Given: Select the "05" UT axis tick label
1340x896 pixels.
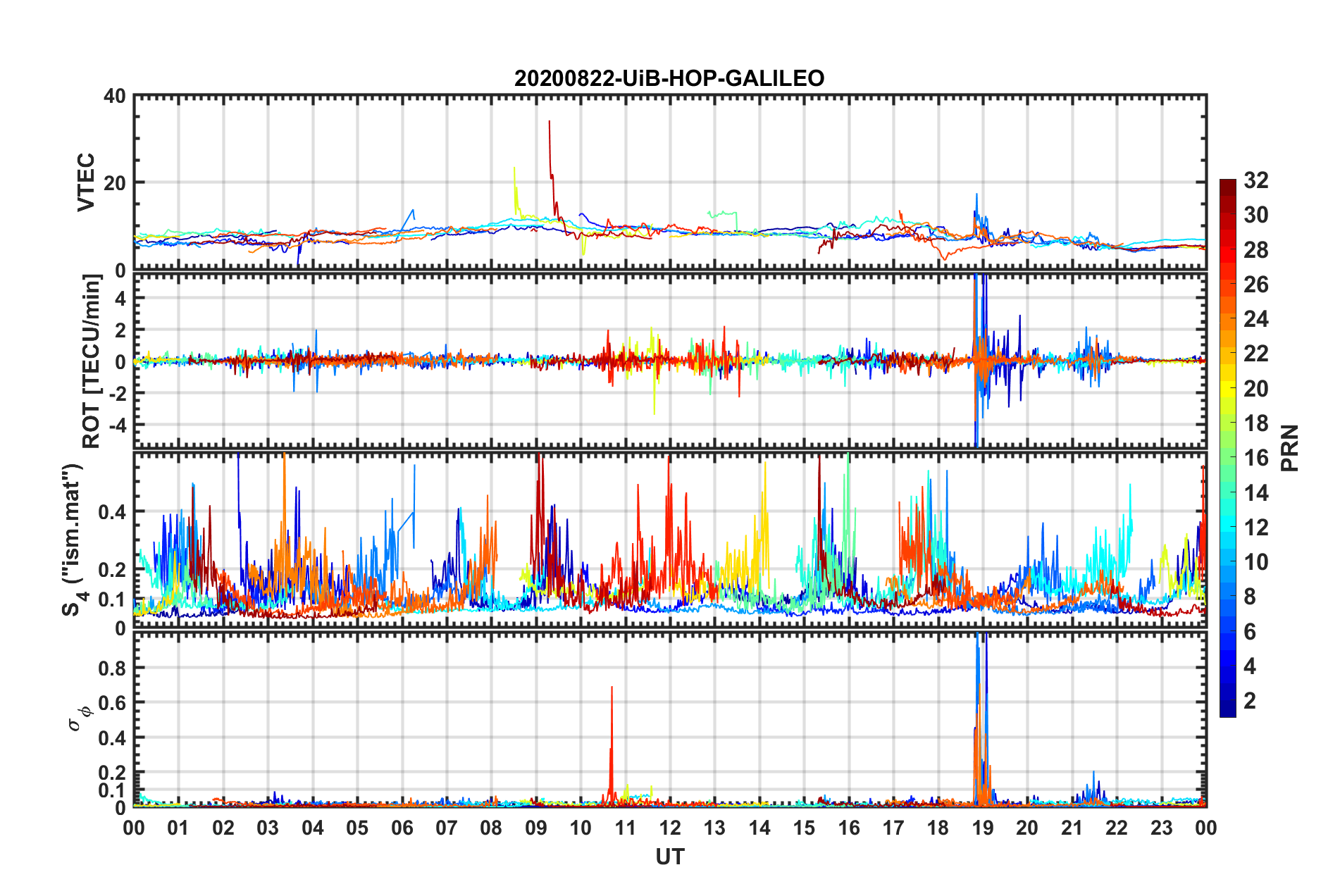Looking at the screenshot, I should (x=357, y=828).
